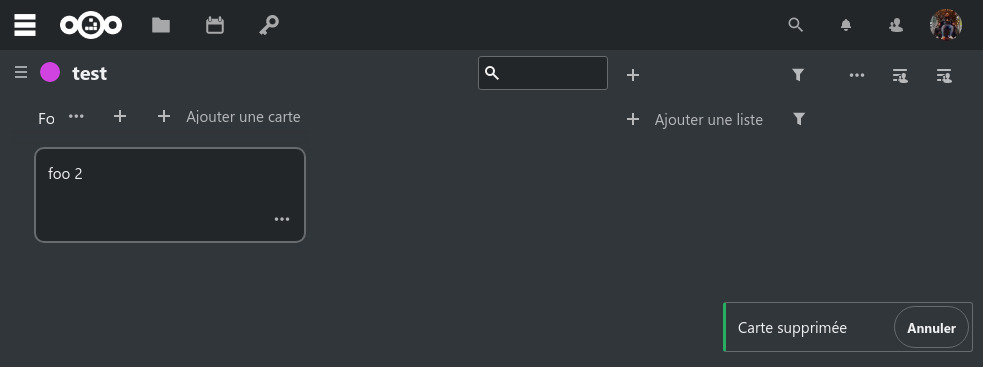The height and width of the screenshot is (367, 983).
Task: Click the plus next to the search field
Action: [x=633, y=75]
